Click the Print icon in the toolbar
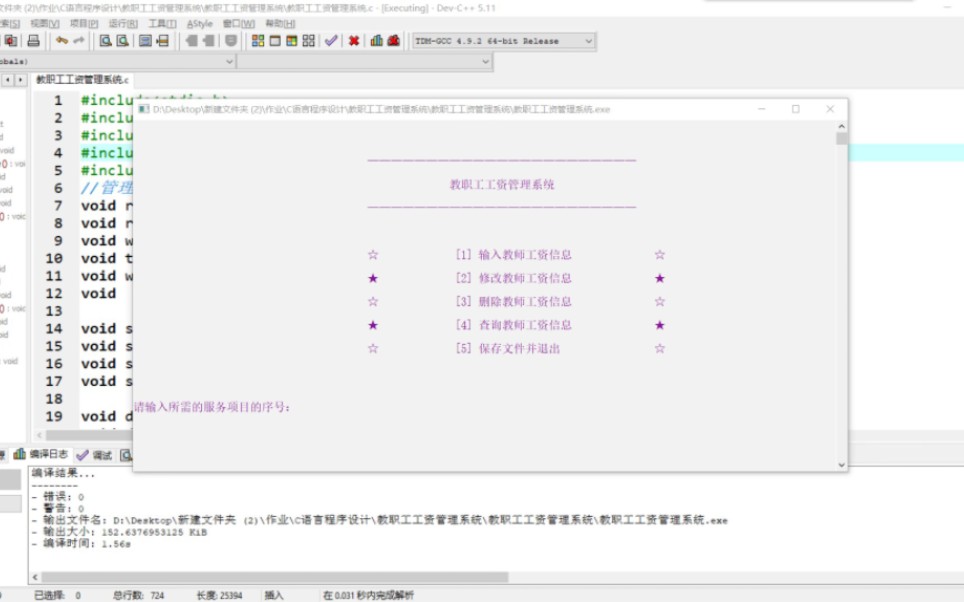964x602 pixels. pos(33,40)
